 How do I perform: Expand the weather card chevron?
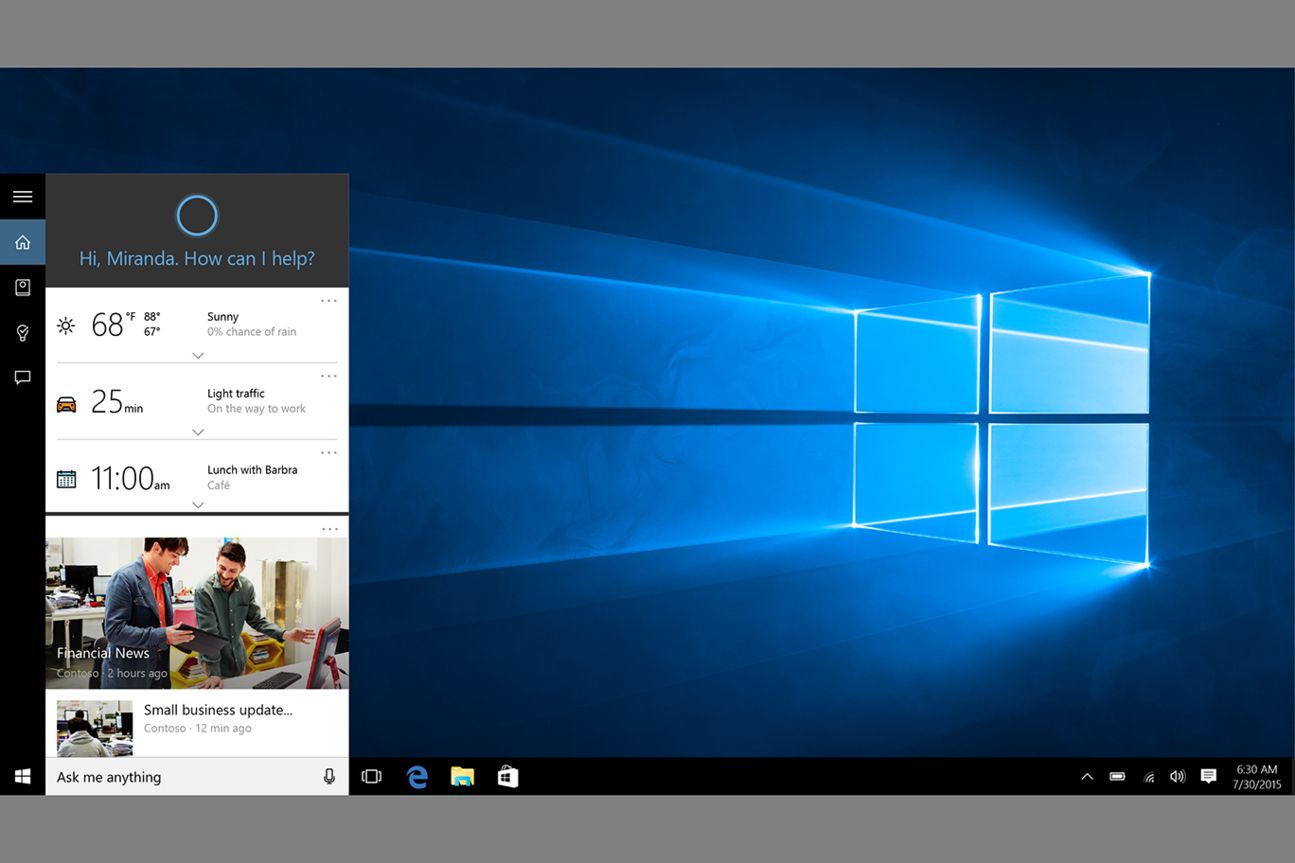[198, 356]
